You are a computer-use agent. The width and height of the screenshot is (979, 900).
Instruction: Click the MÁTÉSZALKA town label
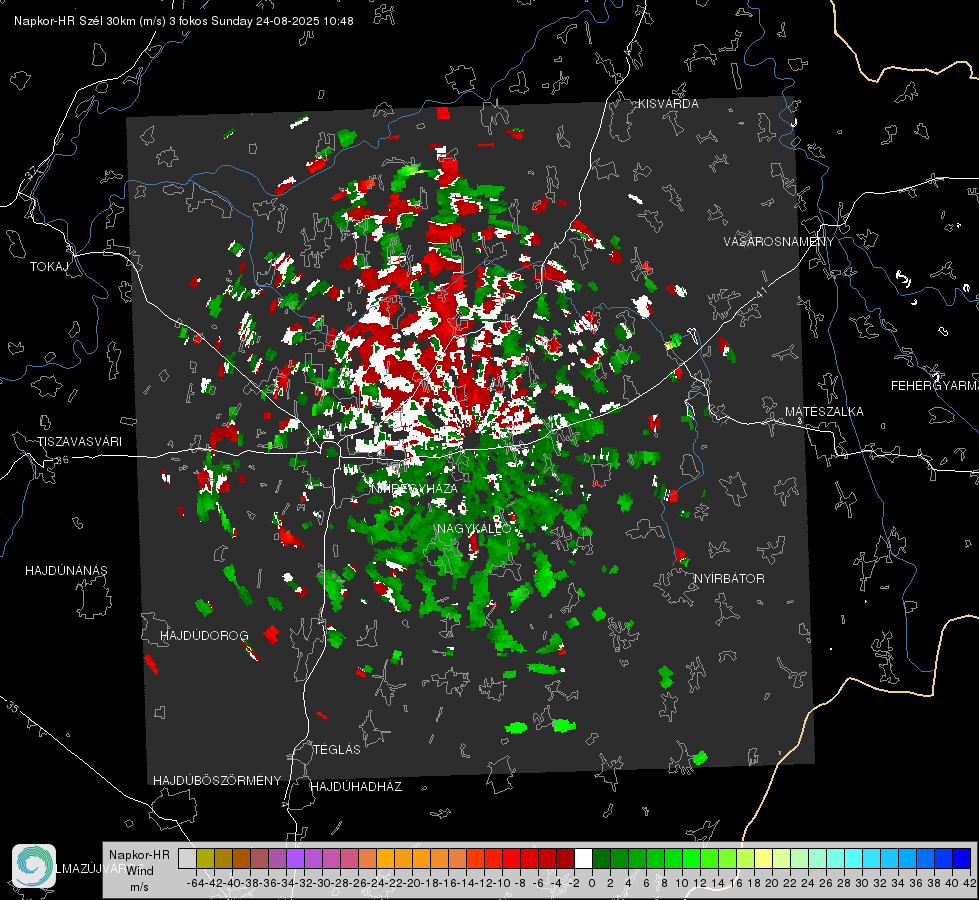point(824,411)
